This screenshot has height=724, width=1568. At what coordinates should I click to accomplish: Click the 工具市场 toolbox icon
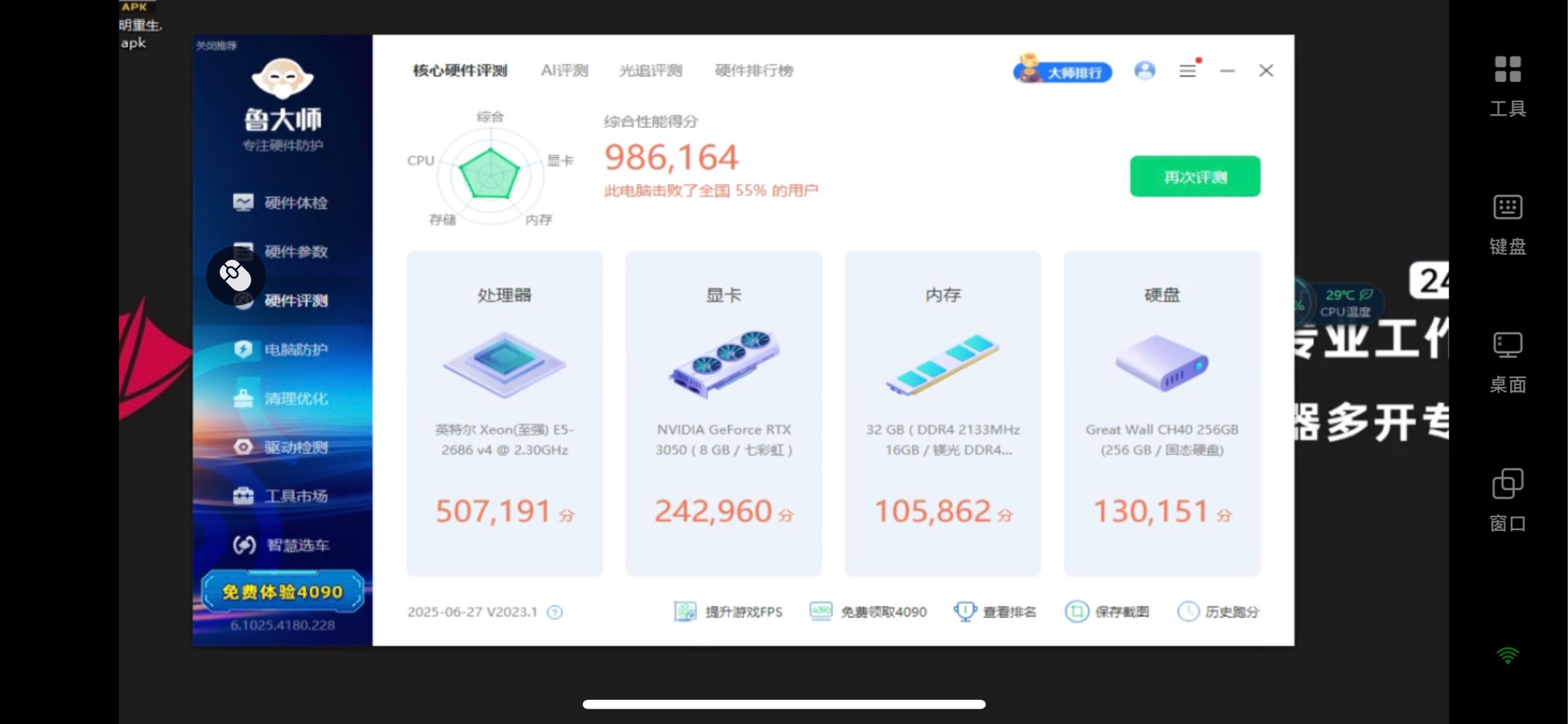click(x=243, y=496)
